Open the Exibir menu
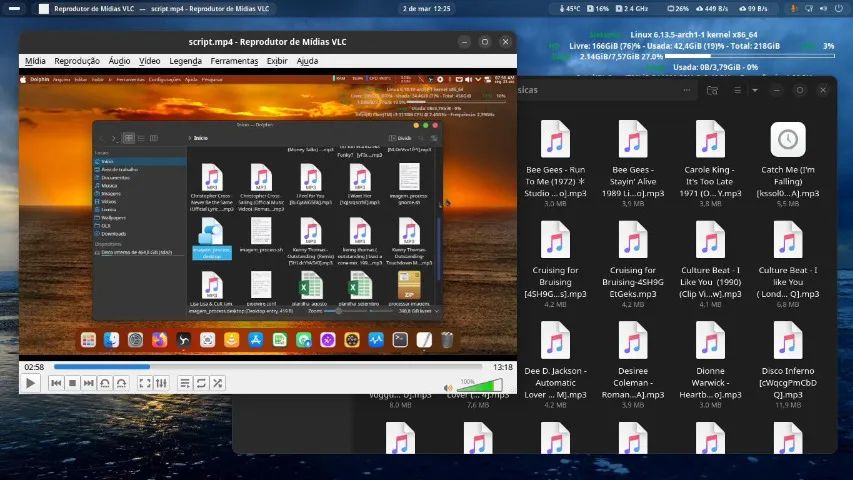 (x=277, y=61)
